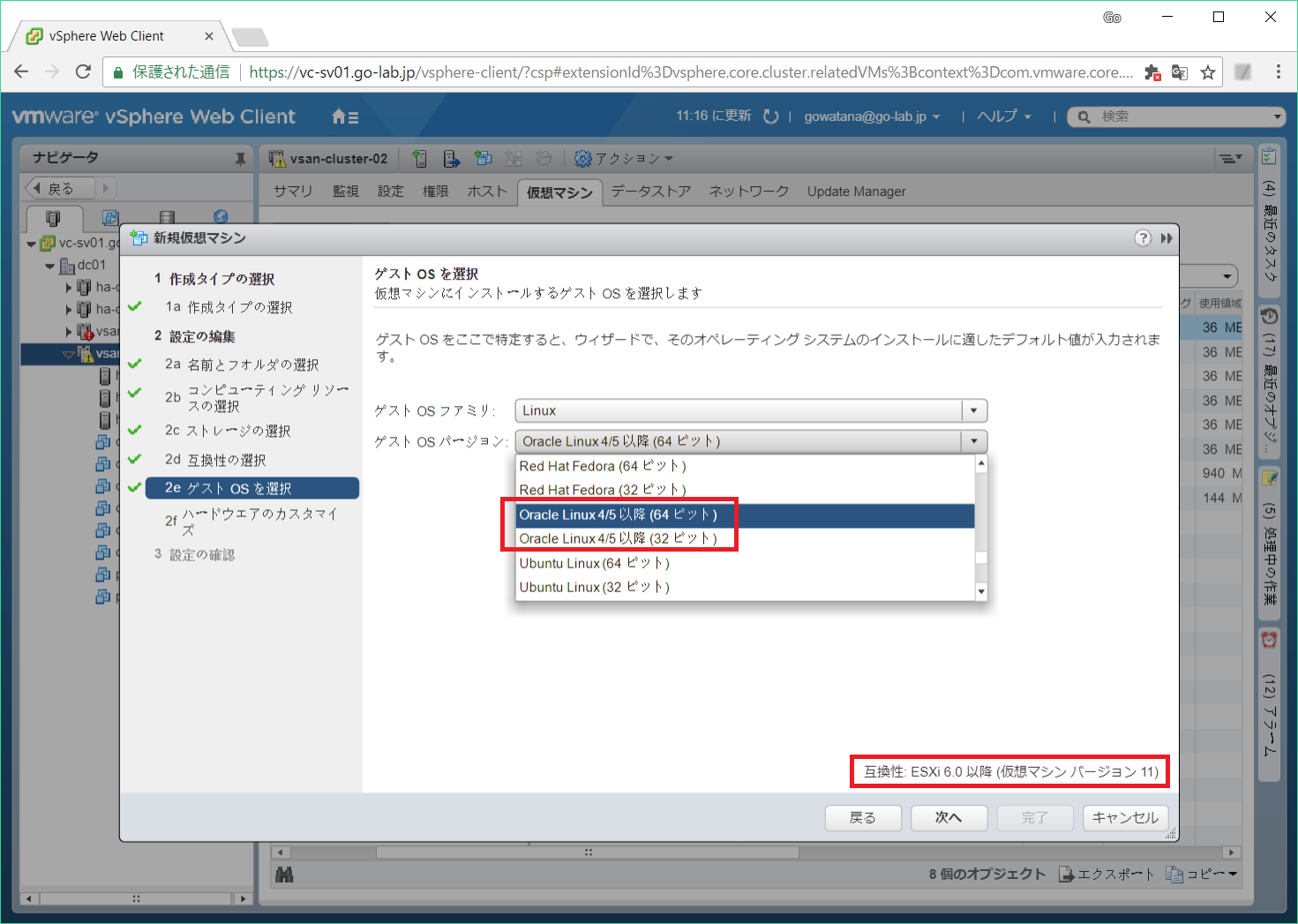
Task: Select the Storage navigator icon
Action: click(x=167, y=217)
